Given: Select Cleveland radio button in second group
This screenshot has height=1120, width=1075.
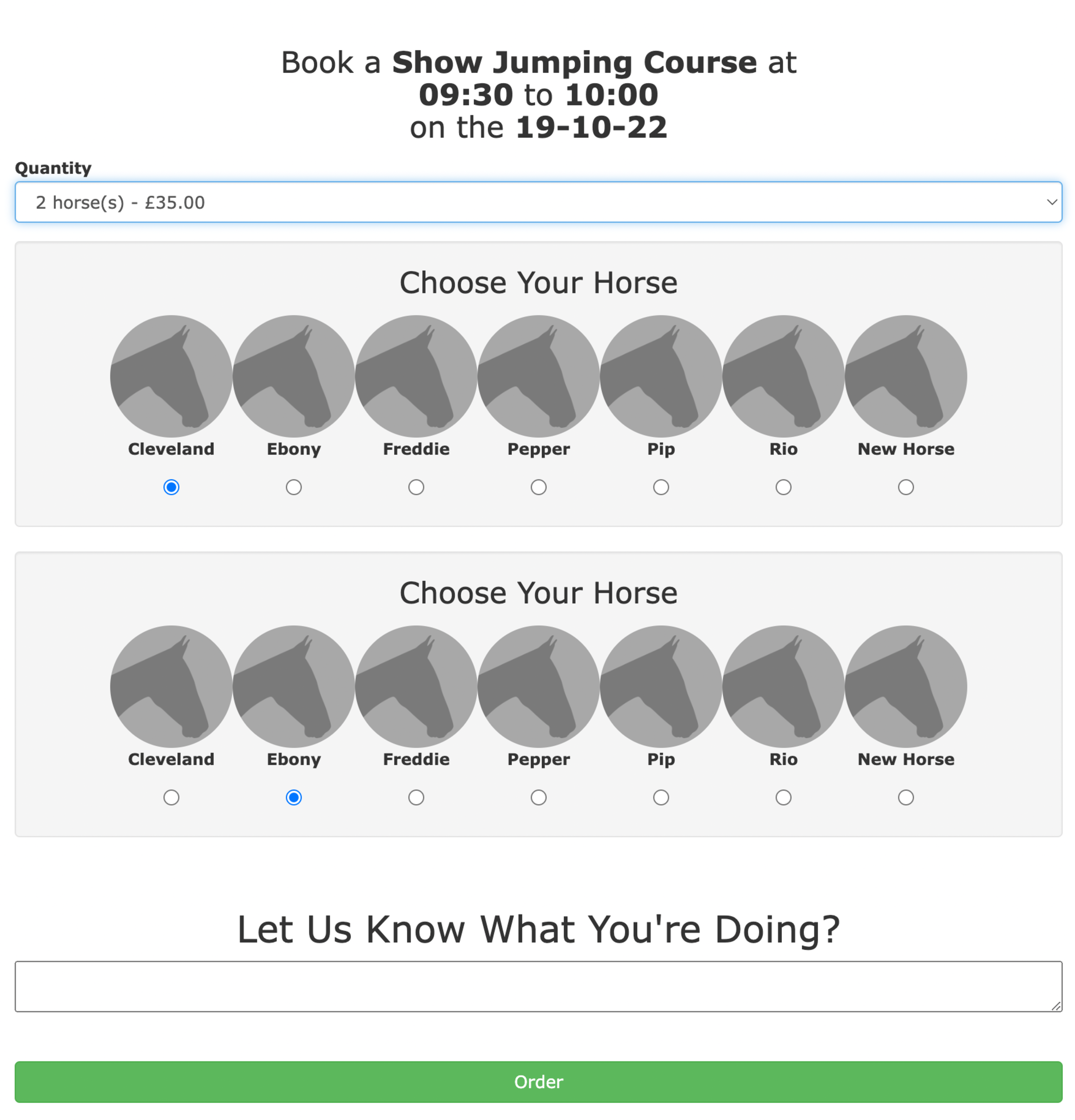Looking at the screenshot, I should 171,797.
